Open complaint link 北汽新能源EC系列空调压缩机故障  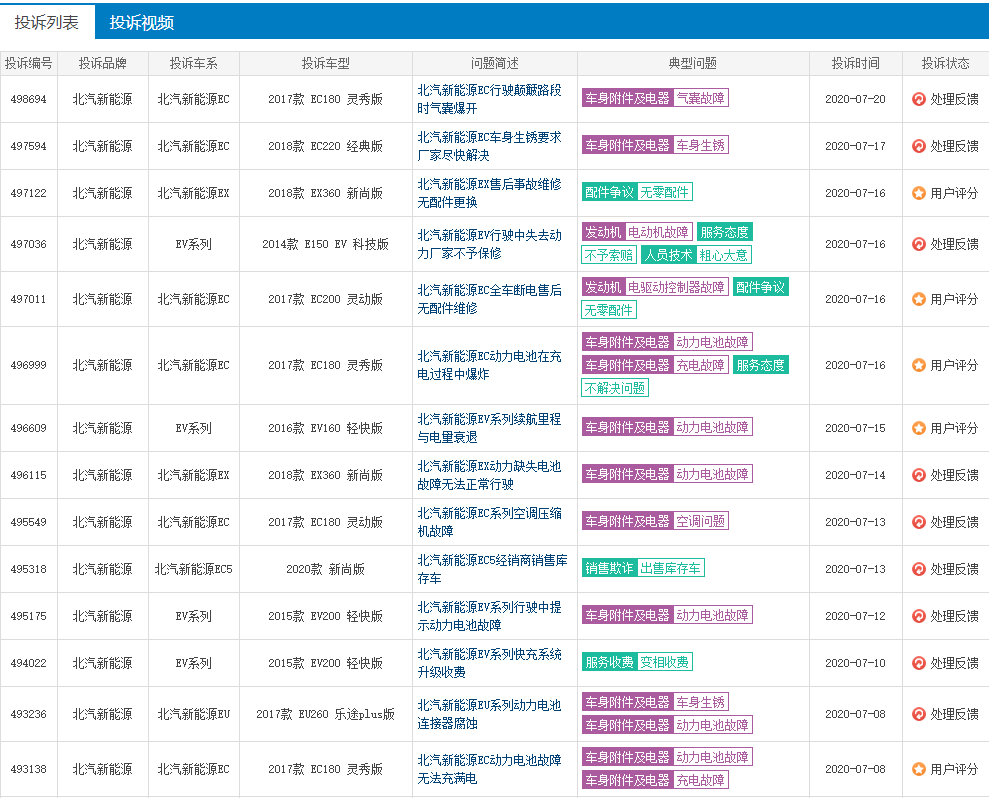click(x=489, y=522)
